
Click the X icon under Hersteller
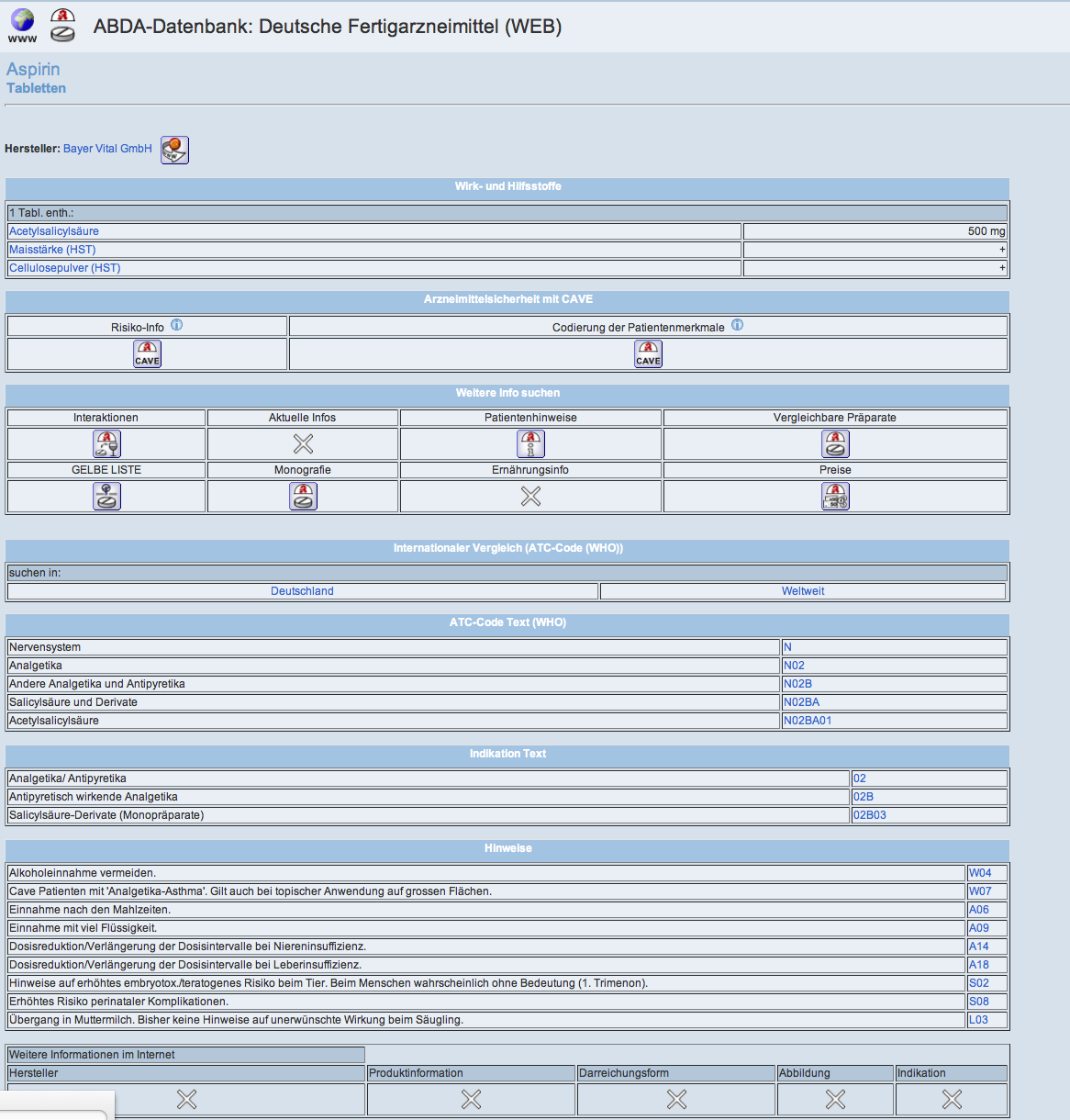pos(186,1099)
